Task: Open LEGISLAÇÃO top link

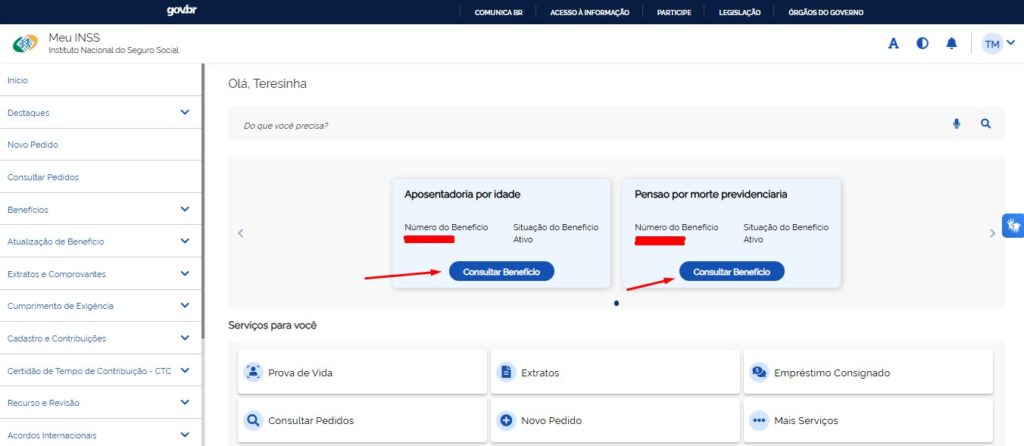Action: click(x=739, y=12)
